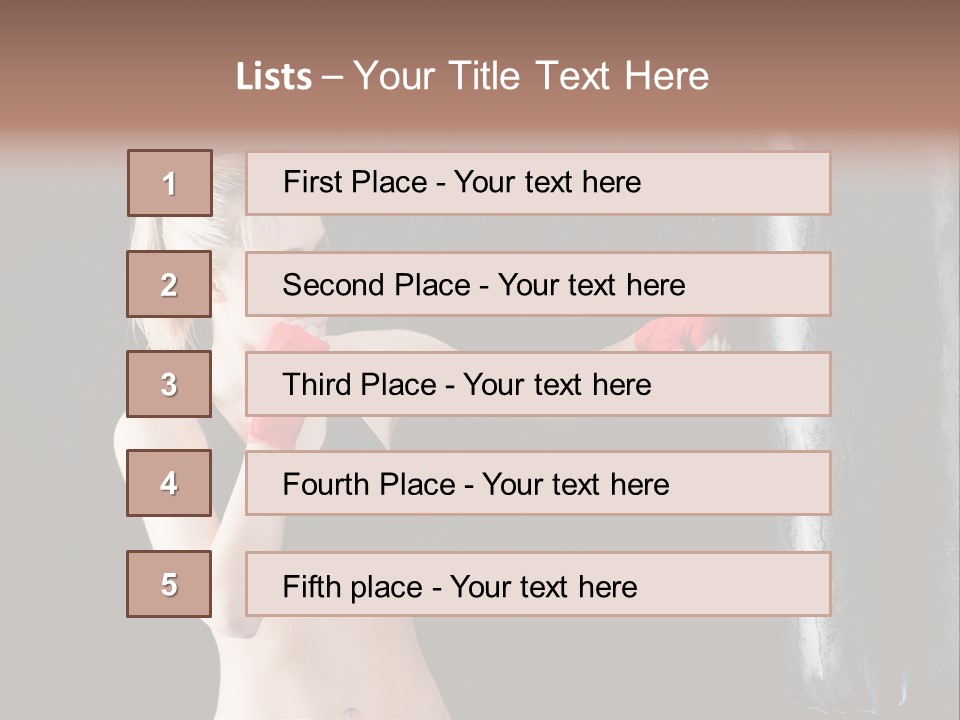This screenshot has height=720, width=960.
Task: Click the word "Here" in the title
Action: [665, 77]
